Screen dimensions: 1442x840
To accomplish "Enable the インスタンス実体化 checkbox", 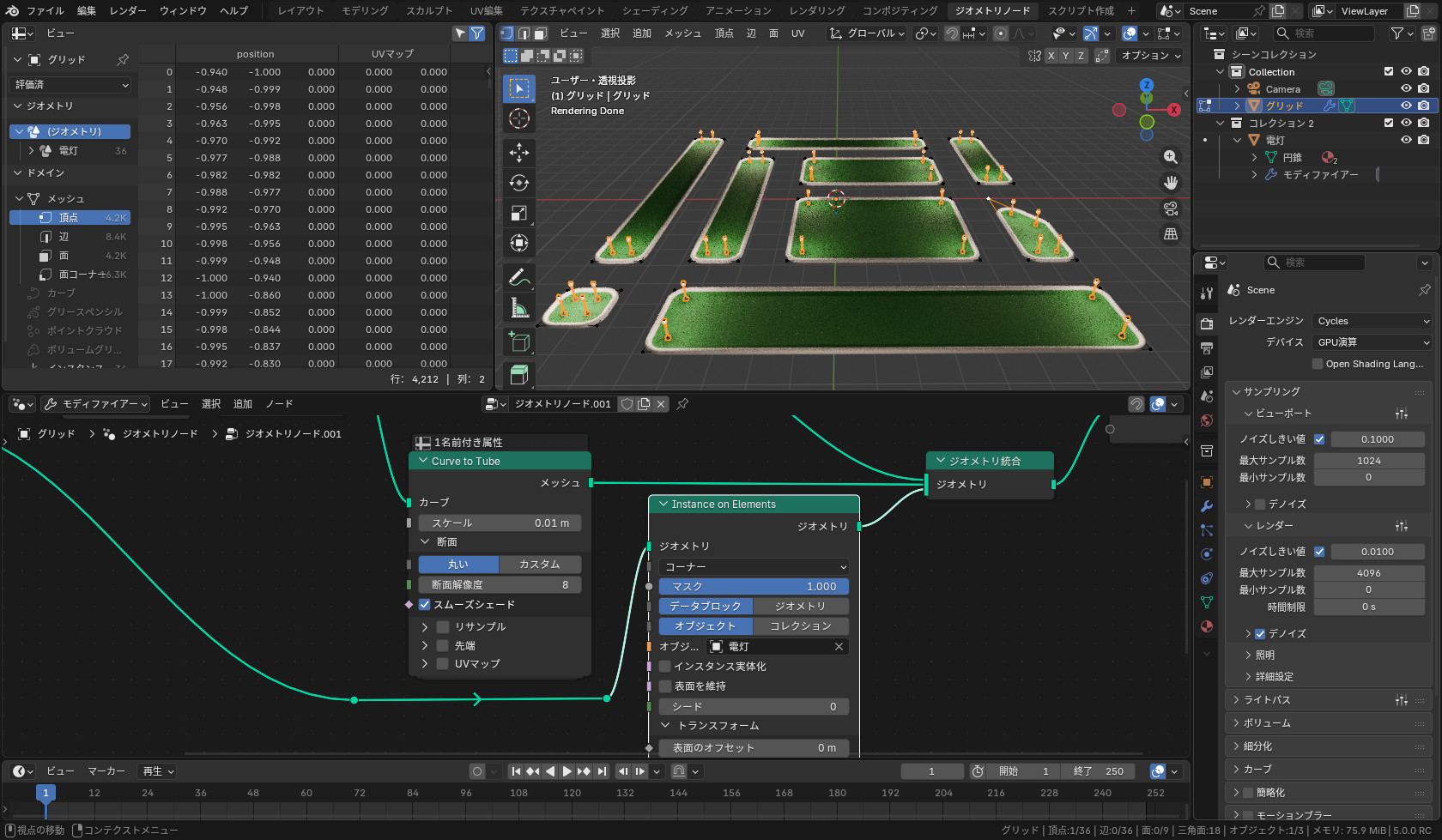I will pyautogui.click(x=665, y=667).
